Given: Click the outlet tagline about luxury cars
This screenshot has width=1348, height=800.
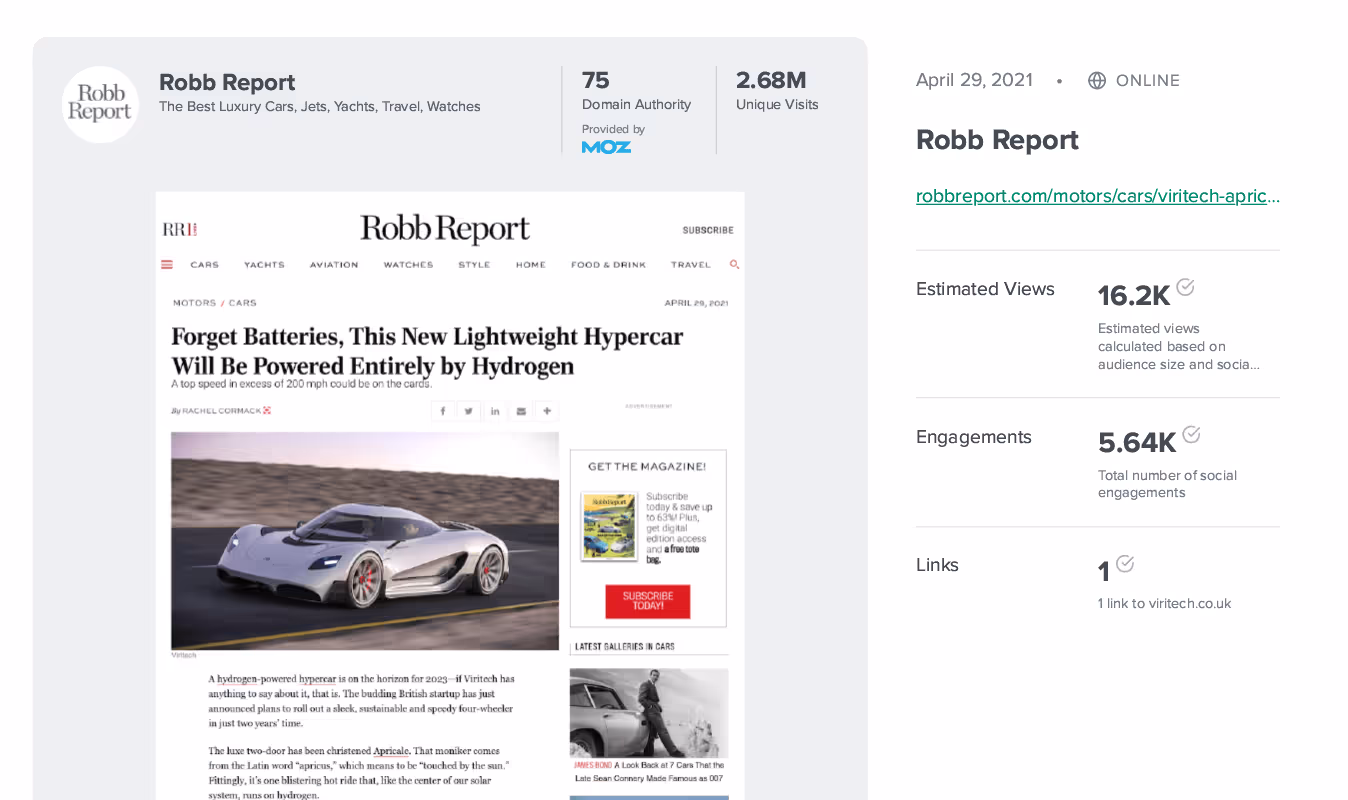Looking at the screenshot, I should pyautogui.click(x=320, y=107).
